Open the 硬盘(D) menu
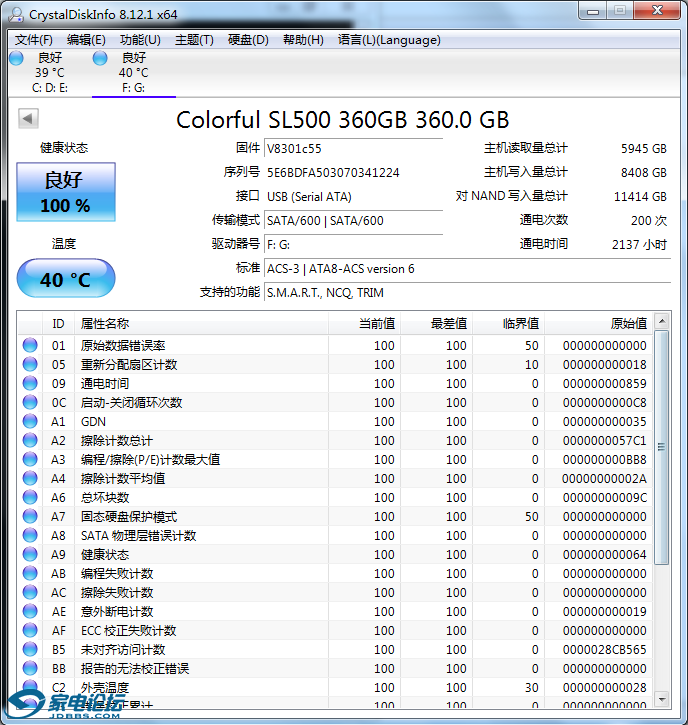The image size is (688, 725). [248, 40]
